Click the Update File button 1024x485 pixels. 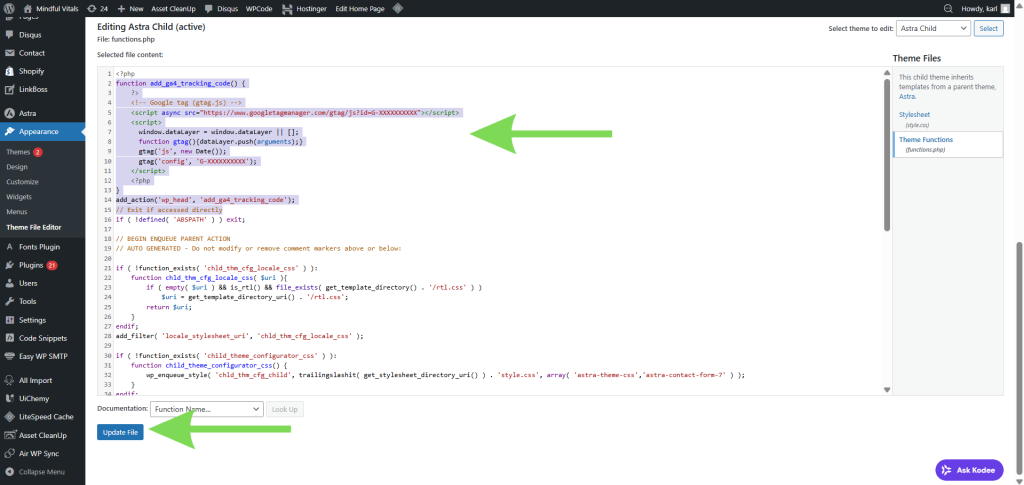click(120, 432)
